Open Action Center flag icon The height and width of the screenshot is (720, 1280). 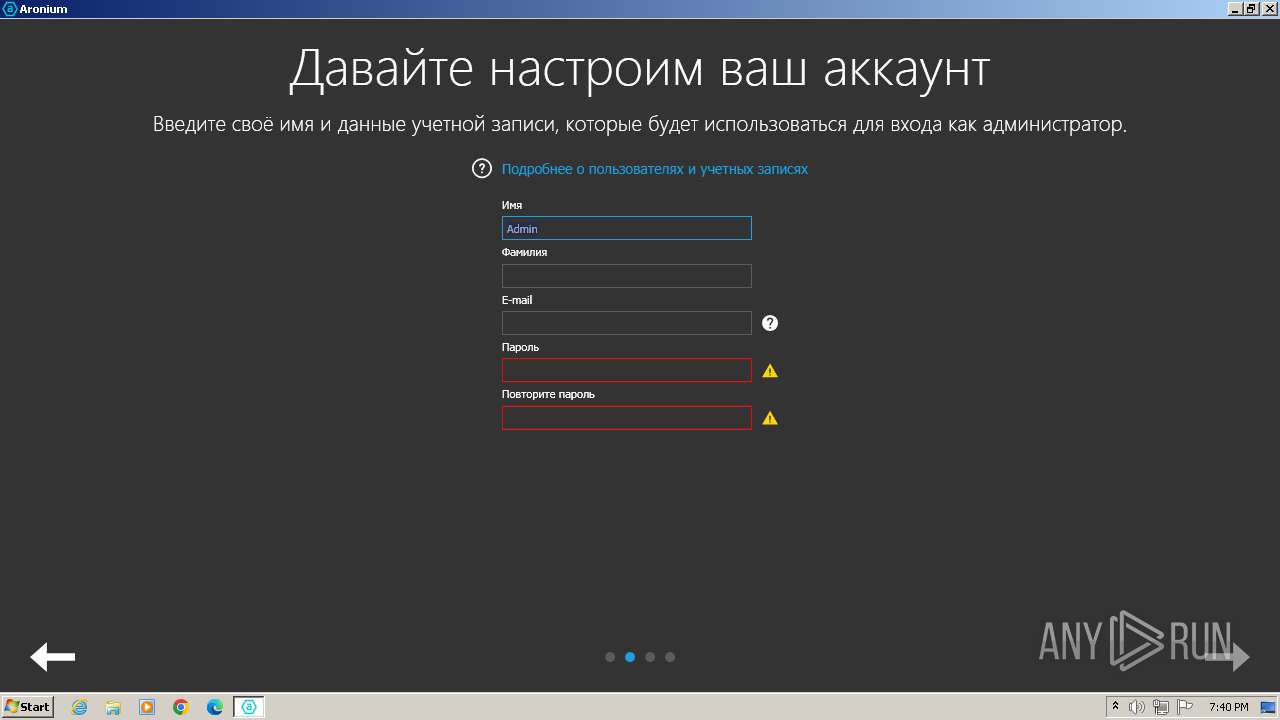coord(1185,707)
